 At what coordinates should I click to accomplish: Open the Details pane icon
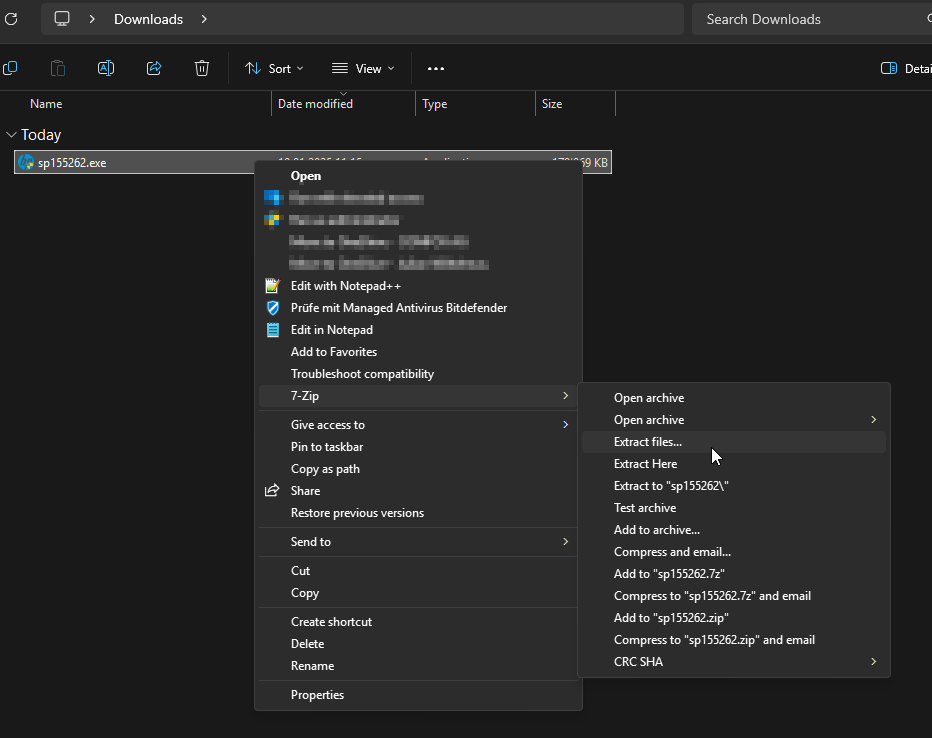(889, 68)
